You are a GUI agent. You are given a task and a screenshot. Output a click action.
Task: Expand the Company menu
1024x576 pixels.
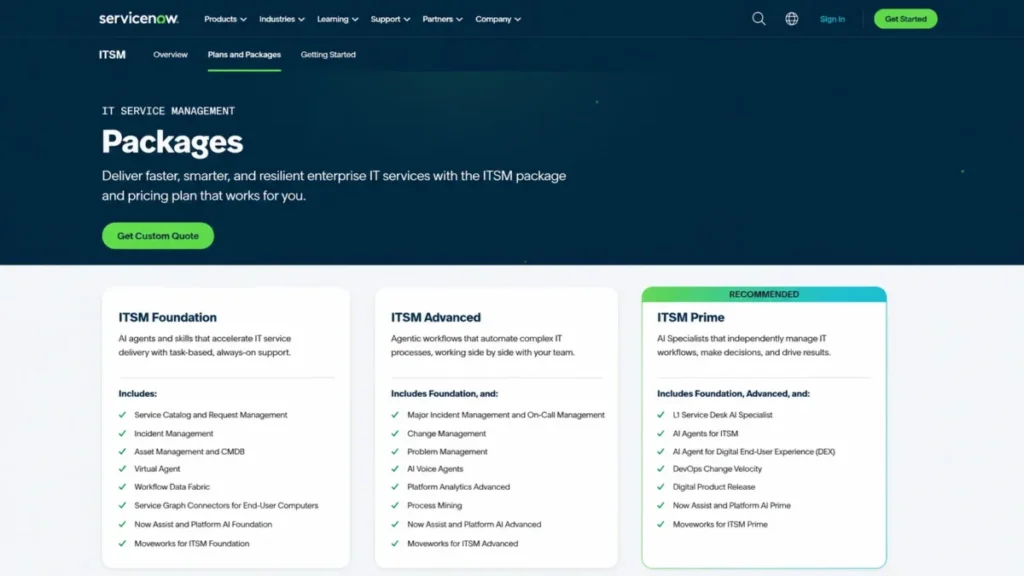click(x=498, y=19)
